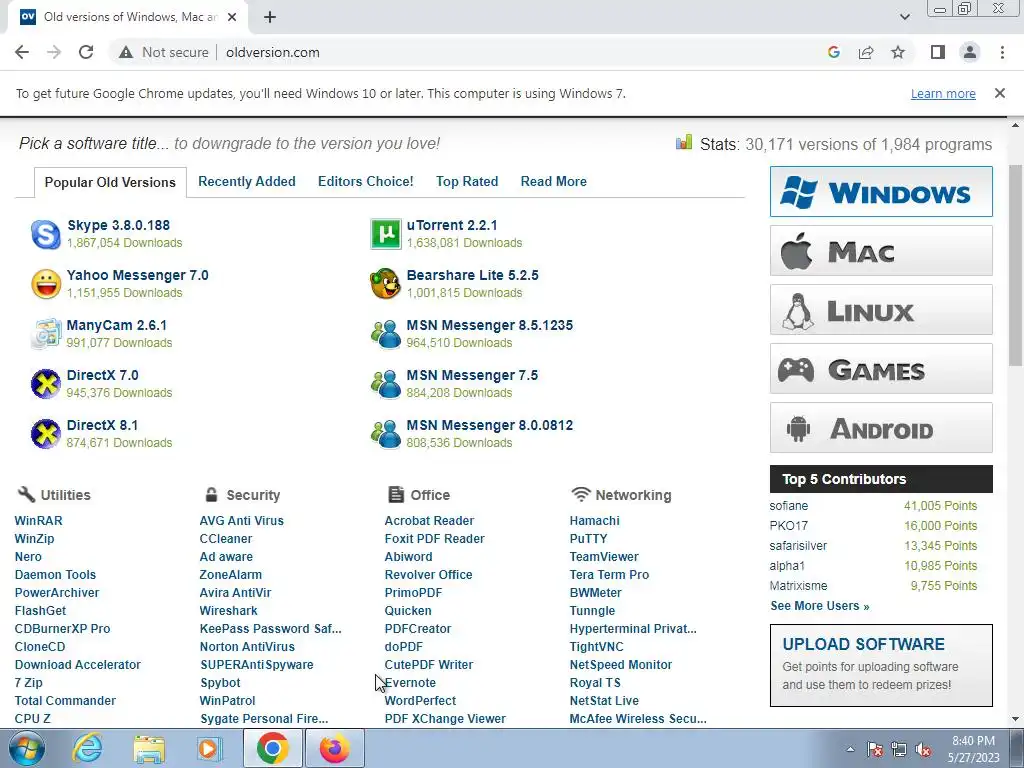Toggle the Chrome side panel icon
The height and width of the screenshot is (768, 1024).
pyautogui.click(x=938, y=52)
